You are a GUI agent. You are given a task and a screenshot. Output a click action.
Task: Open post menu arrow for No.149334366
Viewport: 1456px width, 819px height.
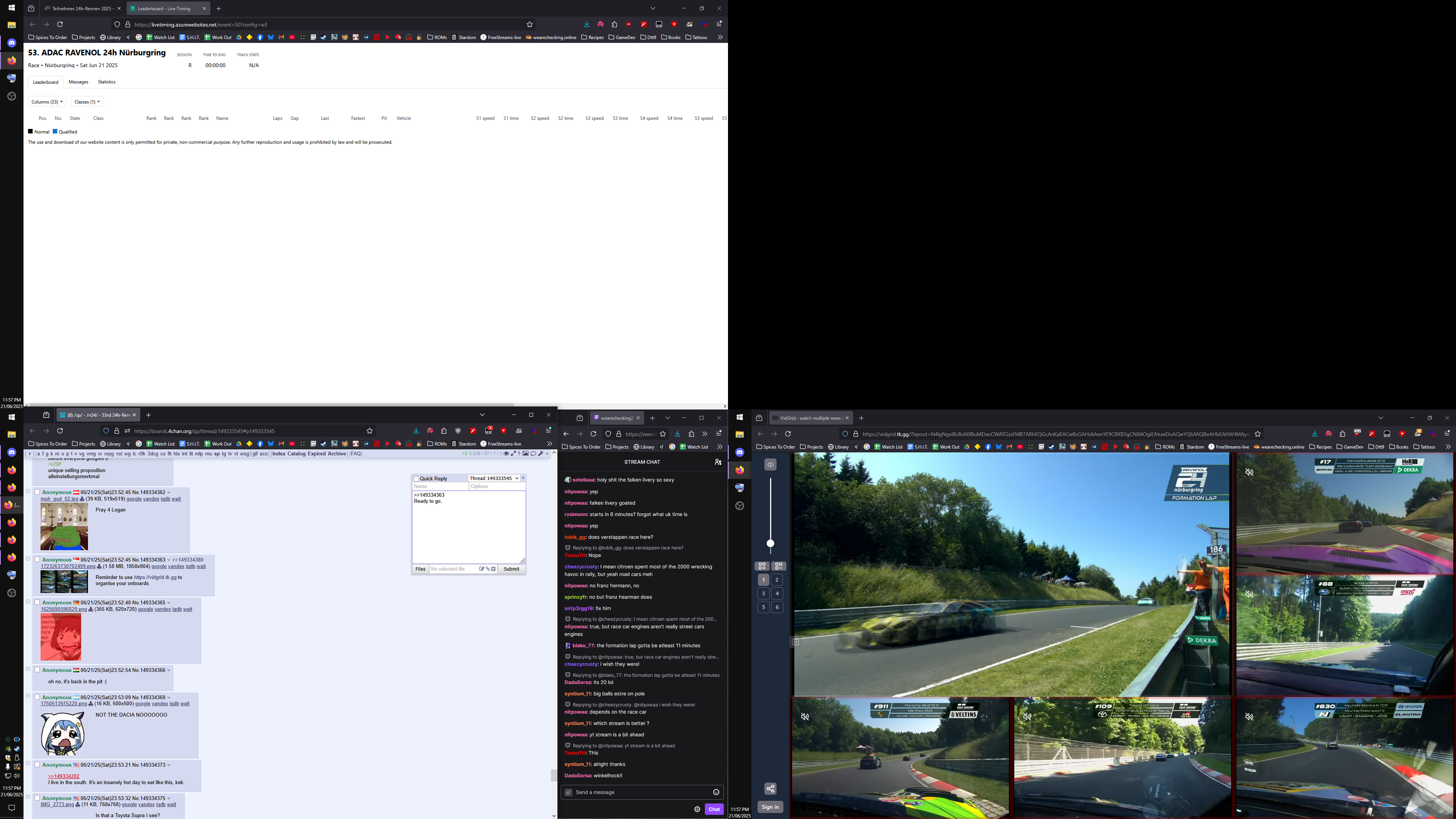click(x=168, y=670)
